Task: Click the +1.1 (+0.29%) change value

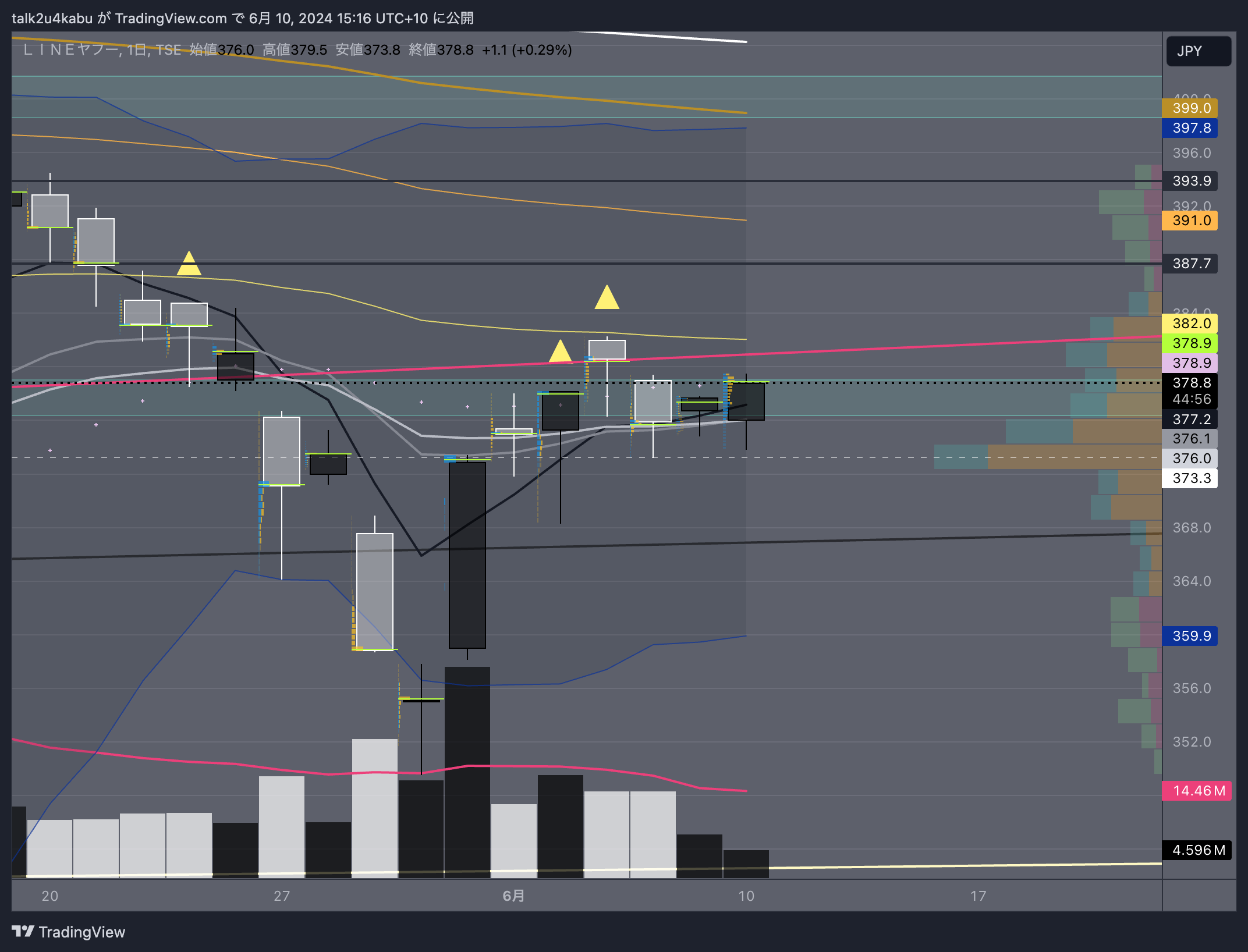Action: point(527,50)
